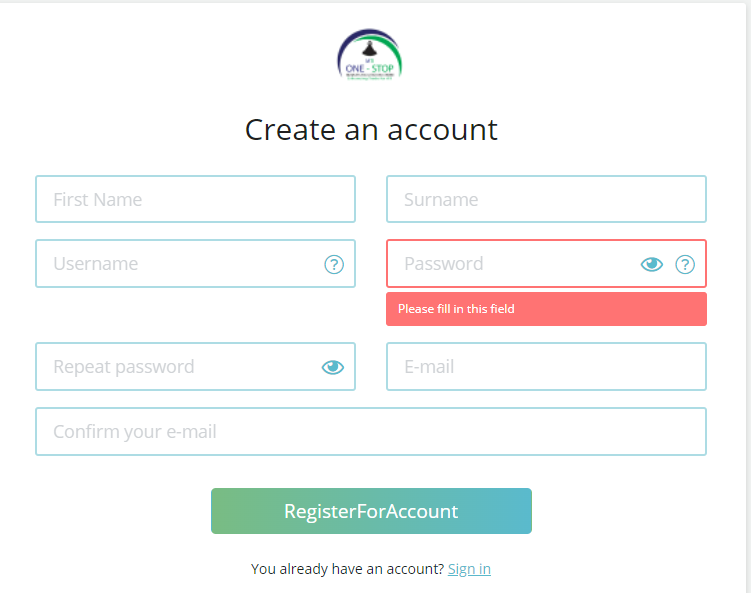Click the 'Please fill in this field' error banner

coord(546,309)
